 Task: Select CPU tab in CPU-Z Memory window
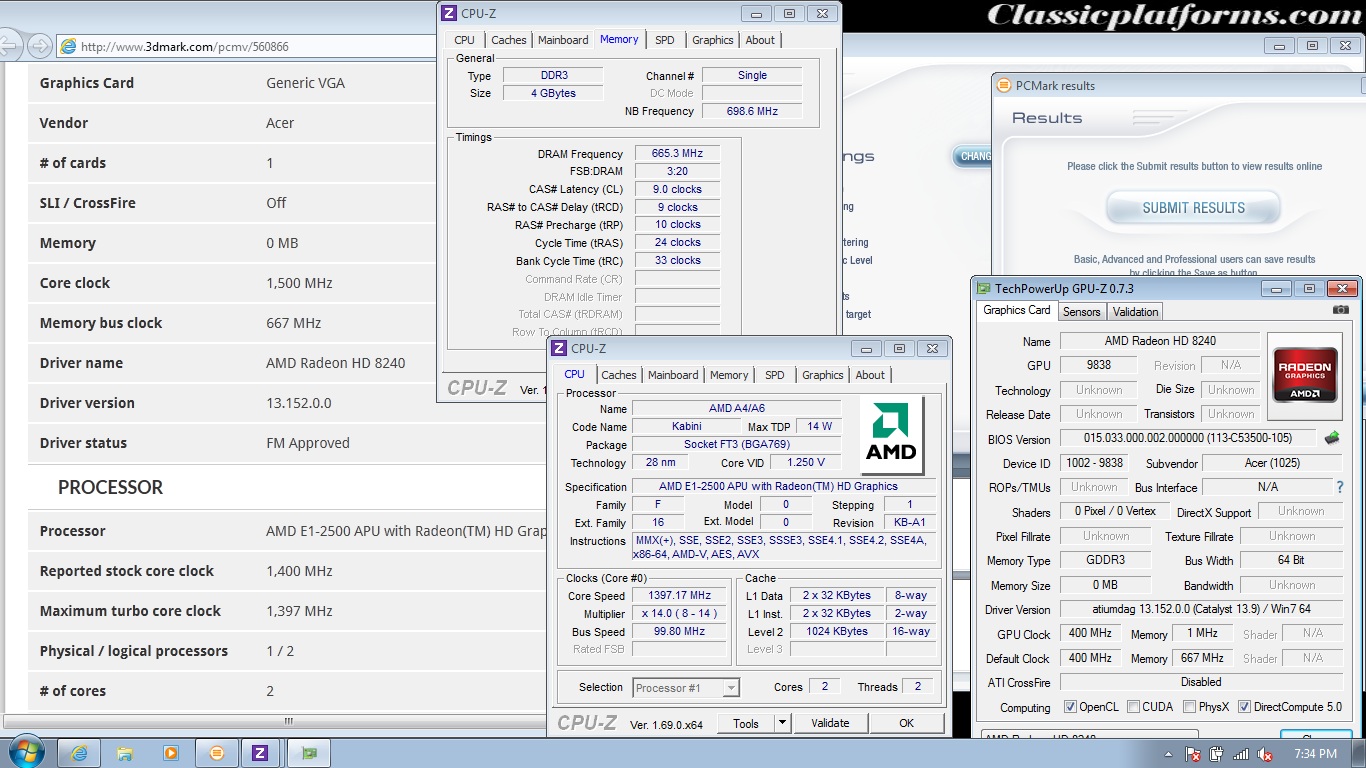point(464,40)
